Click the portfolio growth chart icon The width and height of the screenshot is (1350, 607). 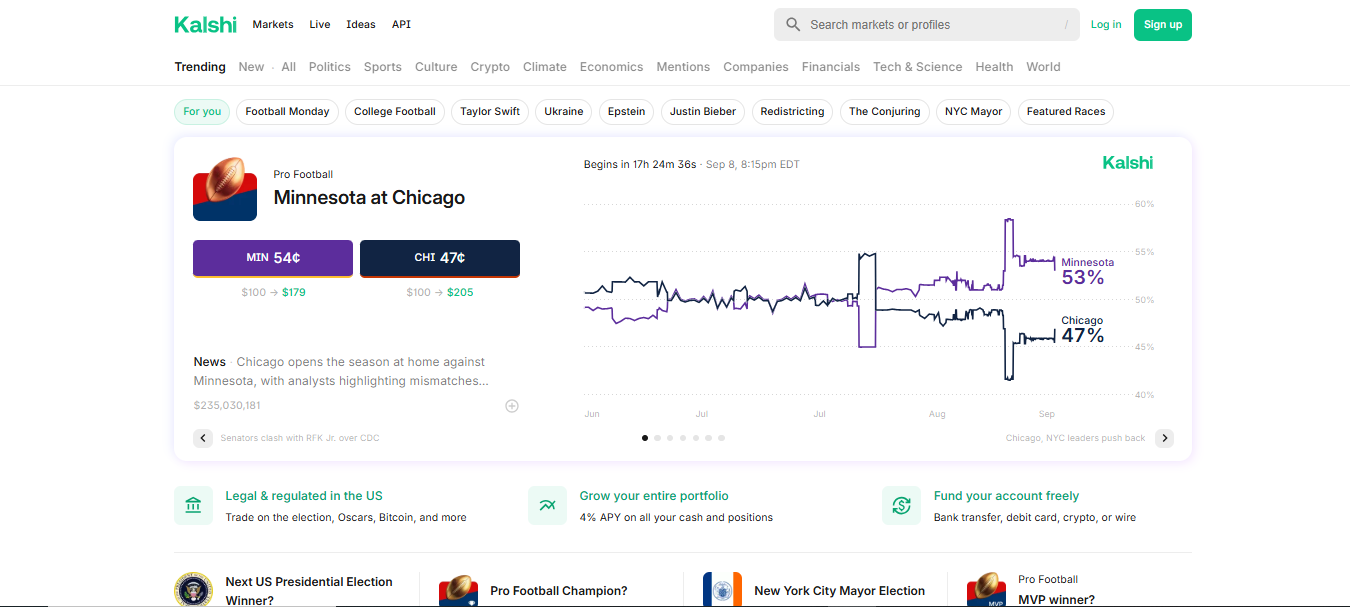(x=547, y=506)
